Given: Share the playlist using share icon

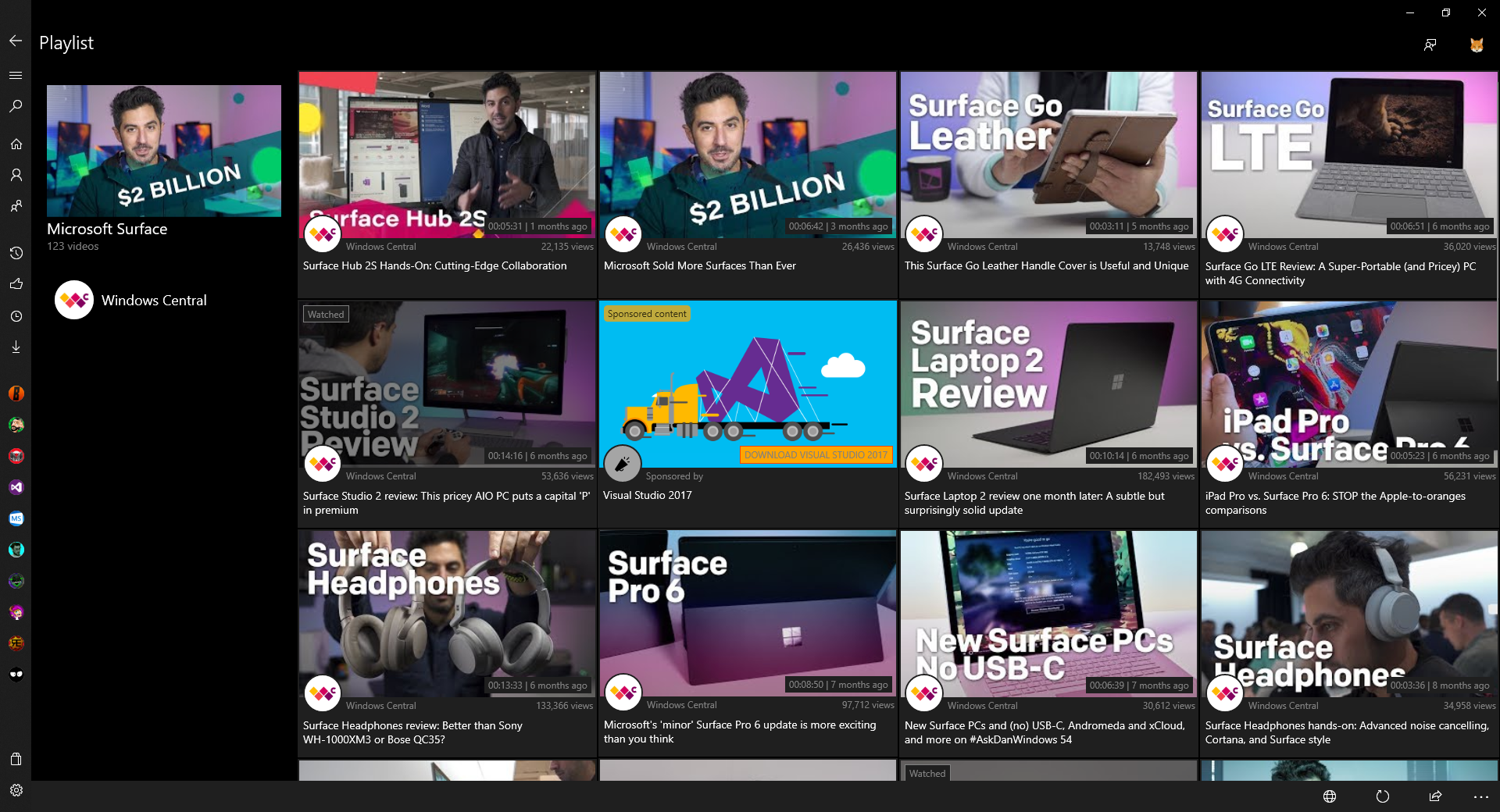Looking at the screenshot, I should coord(1435,796).
